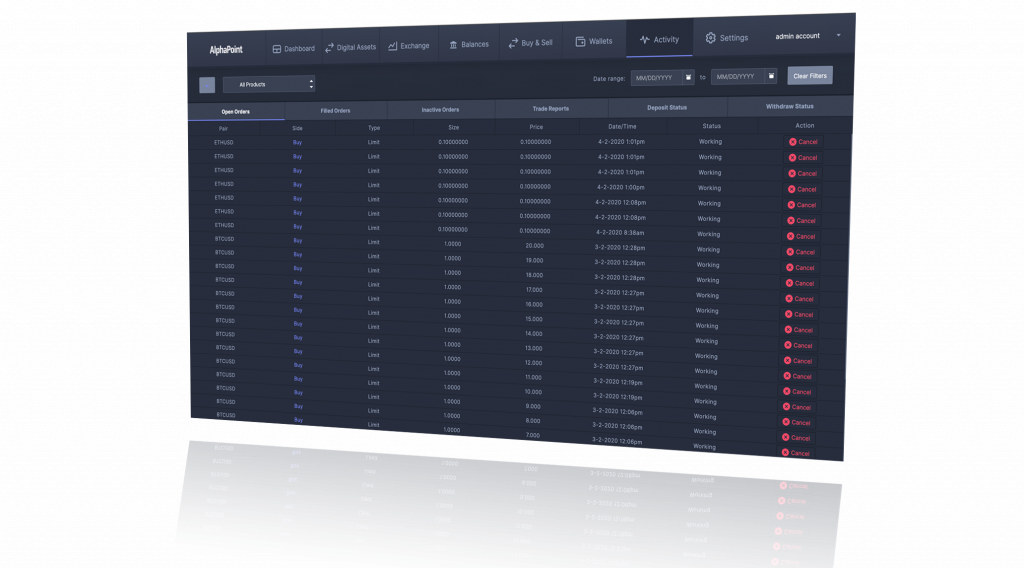Open the admin account dropdown arrow
Image resolution: width=1024 pixels, height=568 pixels.
[x=838, y=35]
